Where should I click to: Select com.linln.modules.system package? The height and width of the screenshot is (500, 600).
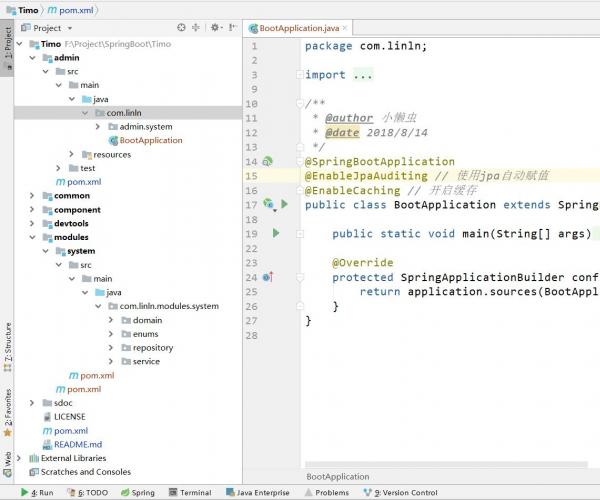click(169, 306)
